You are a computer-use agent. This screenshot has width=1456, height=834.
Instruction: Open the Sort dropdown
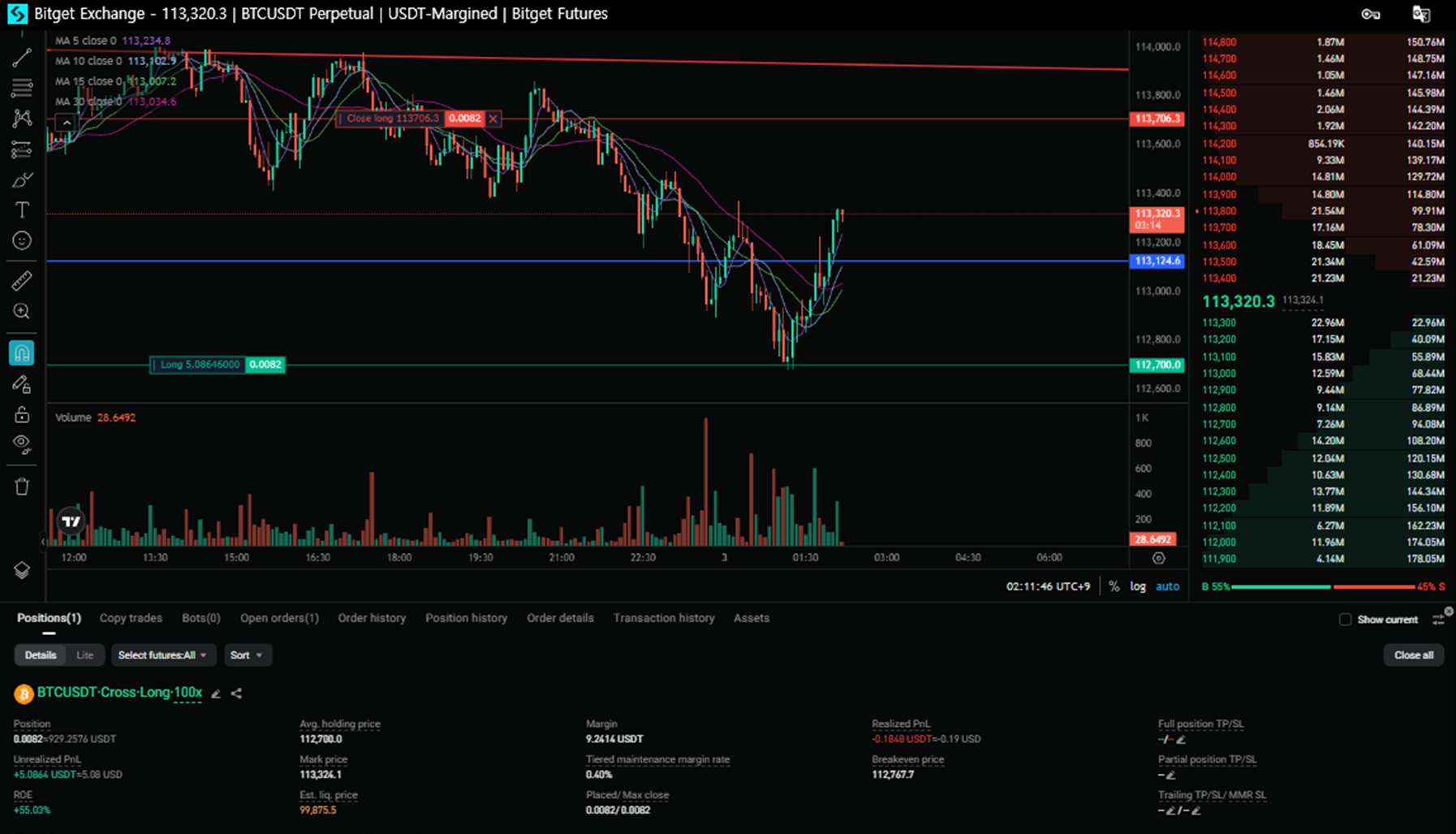tap(247, 655)
